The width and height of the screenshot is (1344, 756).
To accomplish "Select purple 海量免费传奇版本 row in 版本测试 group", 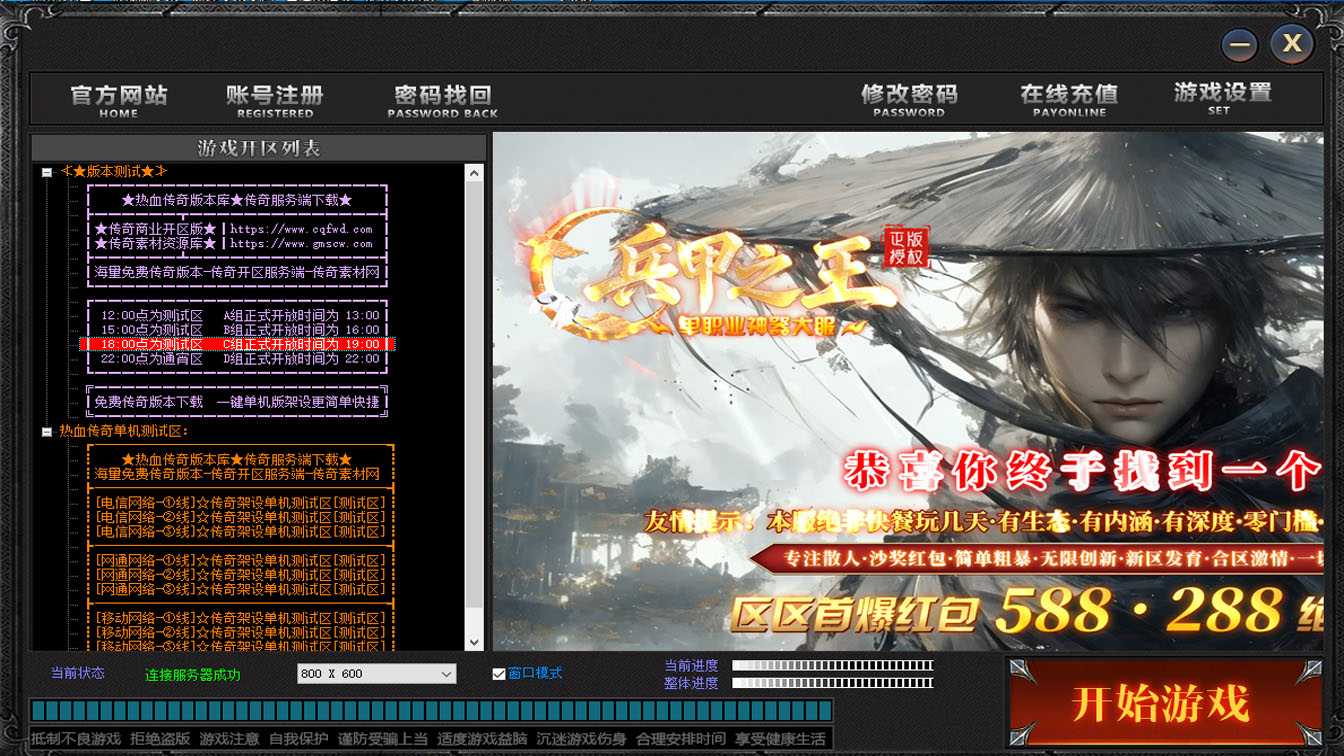I will [x=237, y=272].
